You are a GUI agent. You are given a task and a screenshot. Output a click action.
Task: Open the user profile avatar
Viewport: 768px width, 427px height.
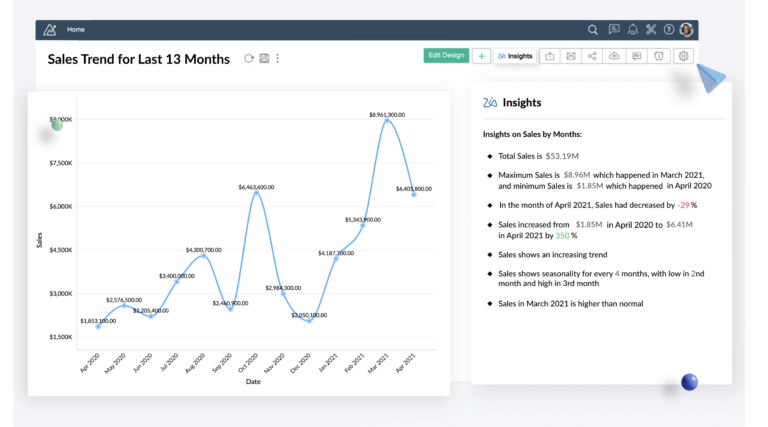coord(686,30)
